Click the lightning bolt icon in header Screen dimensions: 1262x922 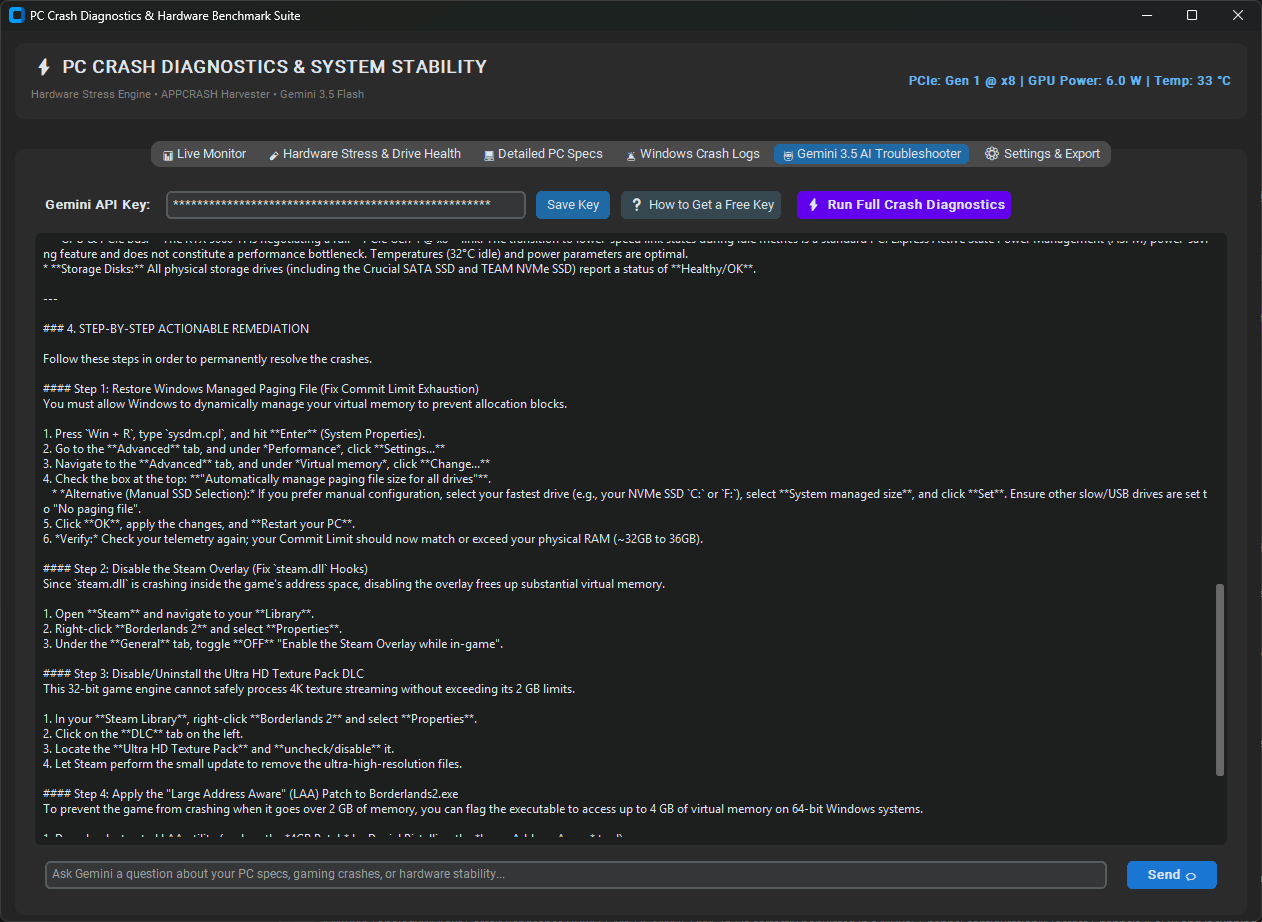pyautogui.click(x=43, y=67)
